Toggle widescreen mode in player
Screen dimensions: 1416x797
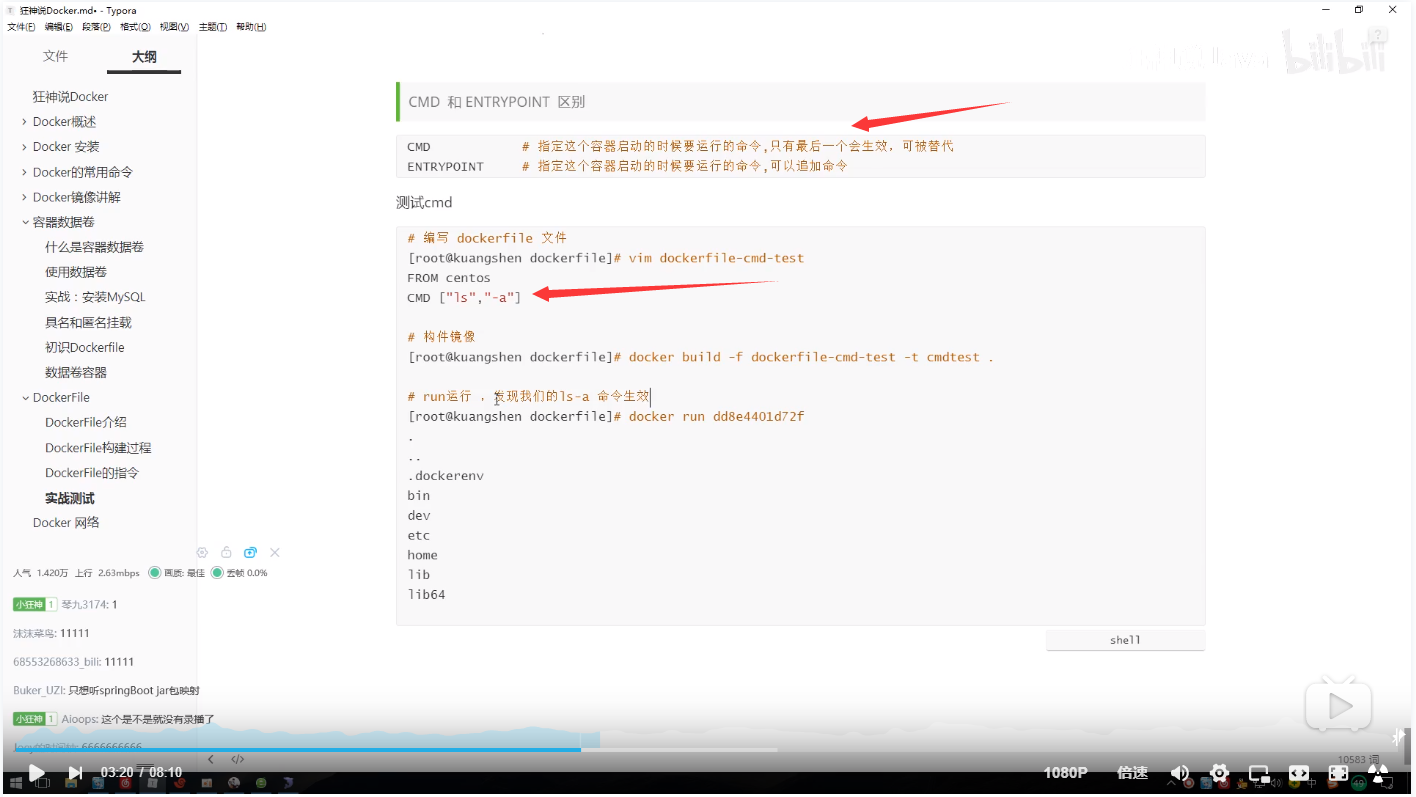pyautogui.click(x=1298, y=772)
